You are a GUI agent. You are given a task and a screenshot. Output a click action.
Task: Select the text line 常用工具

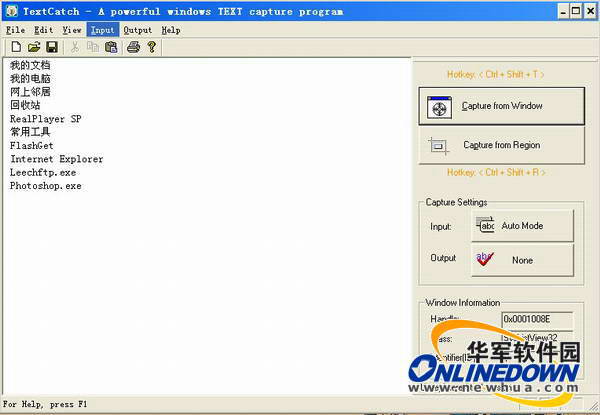(x=30, y=132)
